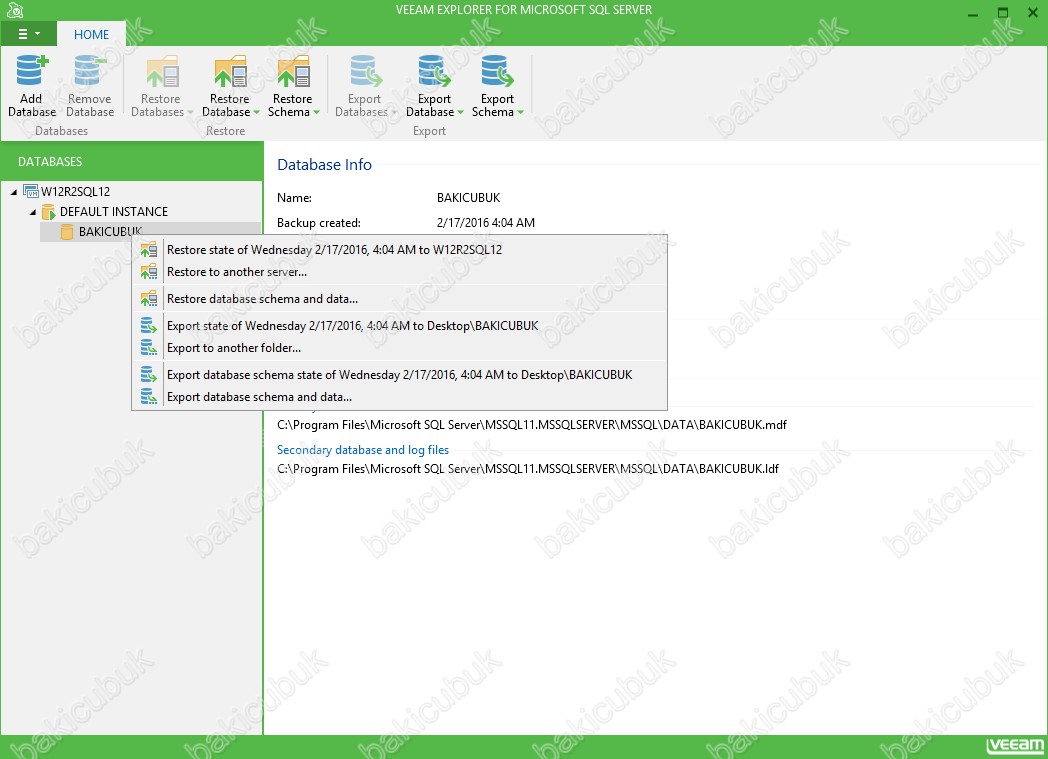Choose Restore state of Wednesday to W12R2SQL12
Image resolution: width=1048 pixels, height=759 pixels.
400,250
